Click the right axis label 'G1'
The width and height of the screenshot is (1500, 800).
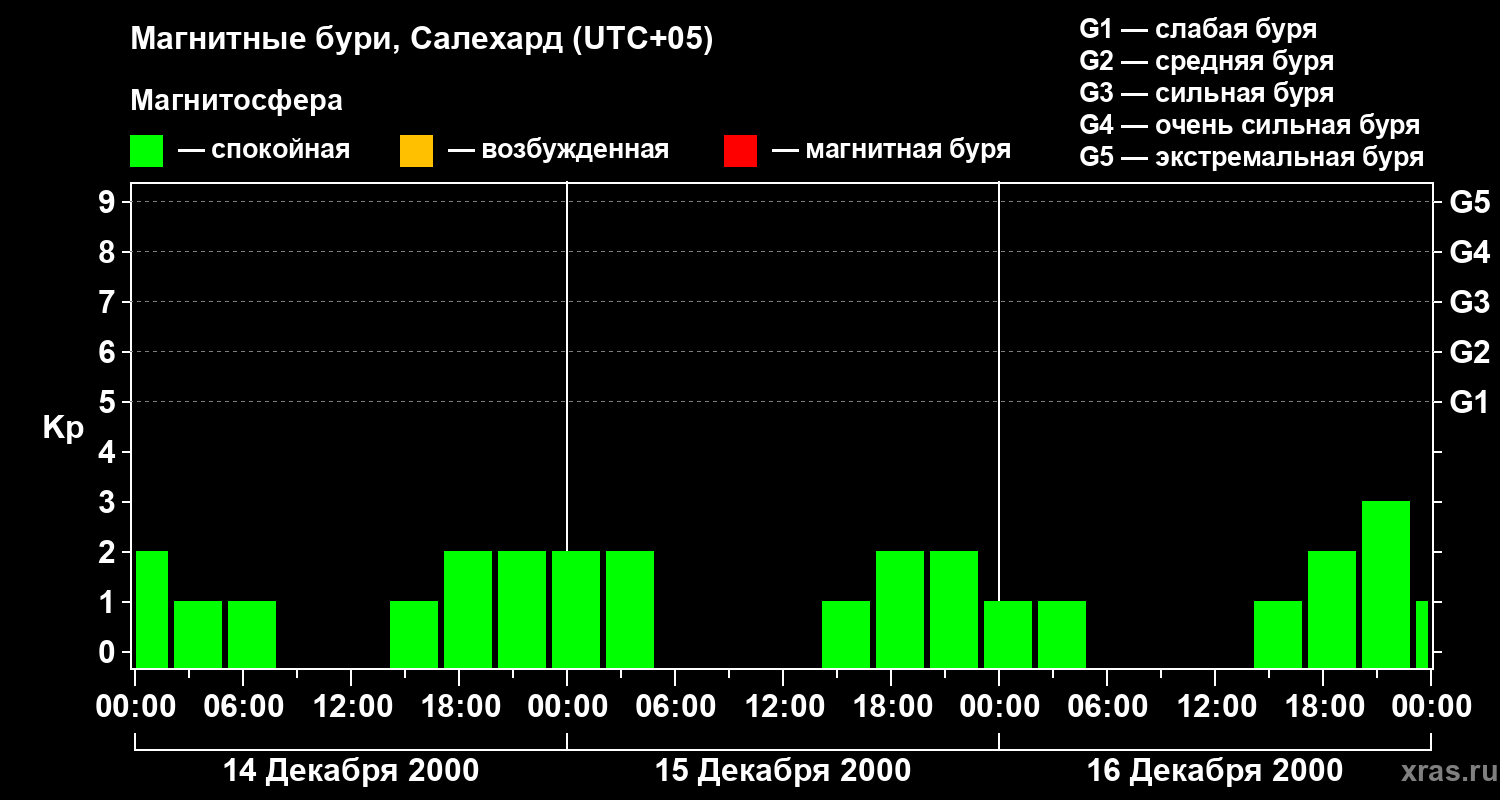point(1469,402)
